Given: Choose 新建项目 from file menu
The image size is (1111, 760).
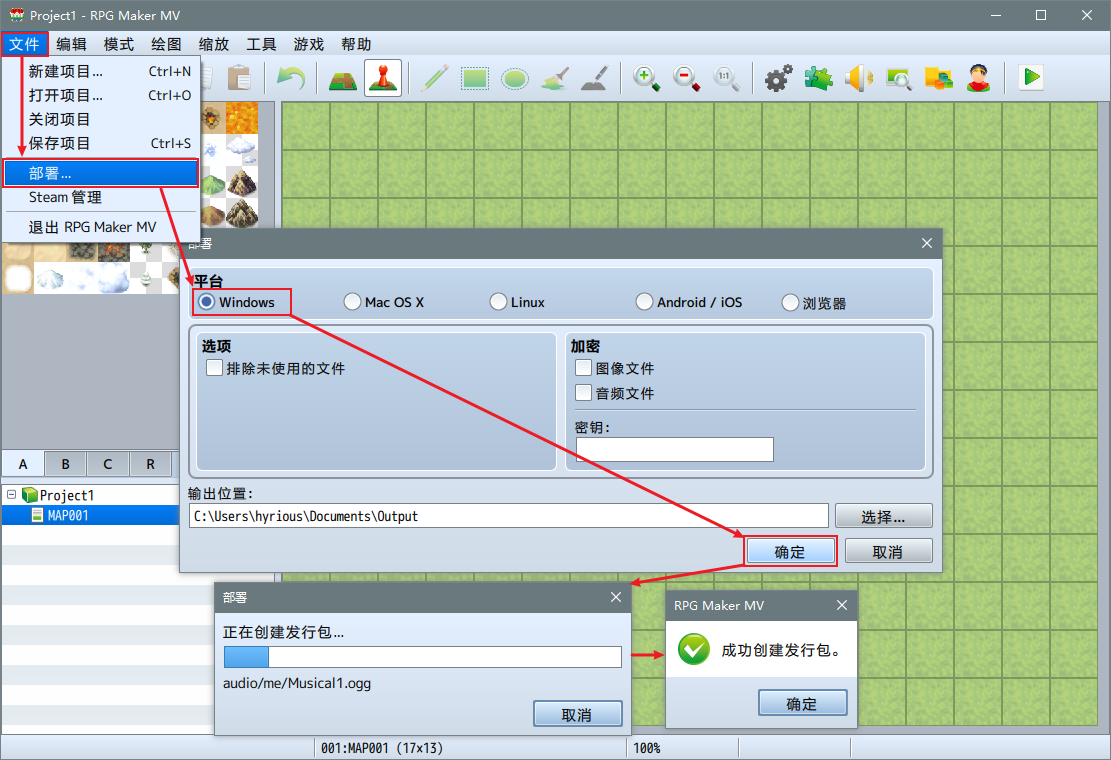Looking at the screenshot, I should click(x=101, y=72).
